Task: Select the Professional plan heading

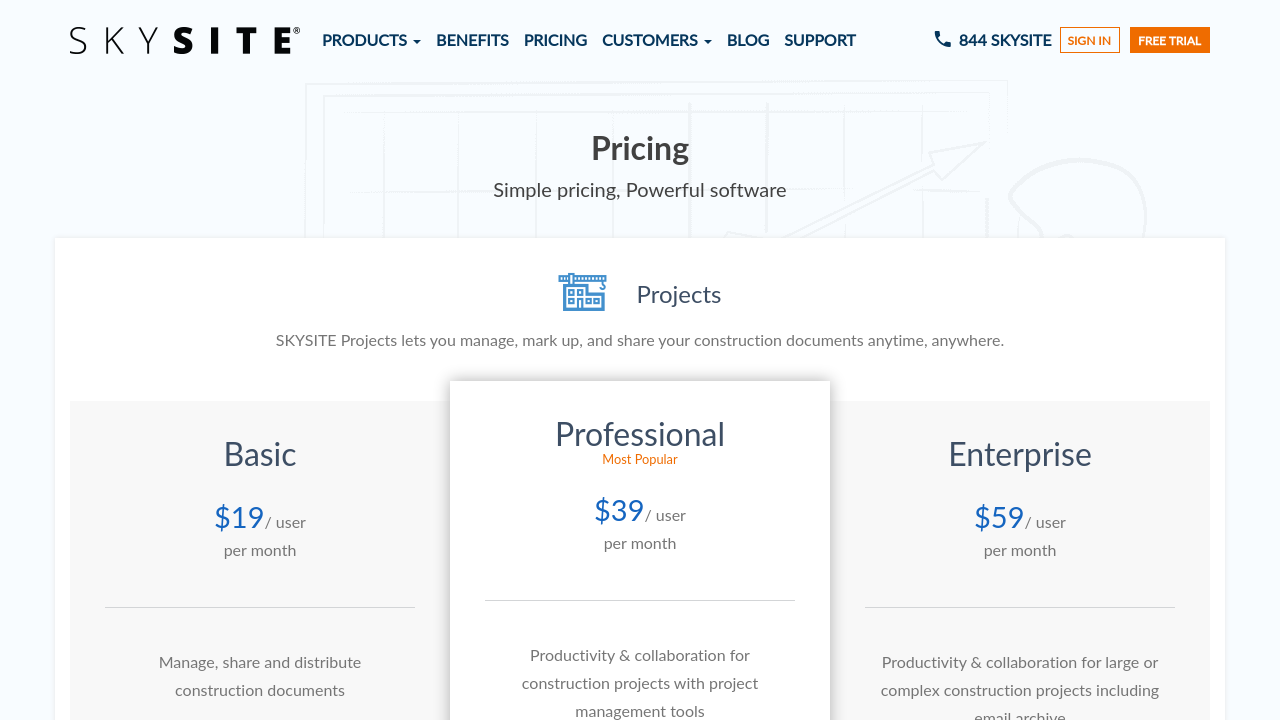Action: tap(640, 434)
